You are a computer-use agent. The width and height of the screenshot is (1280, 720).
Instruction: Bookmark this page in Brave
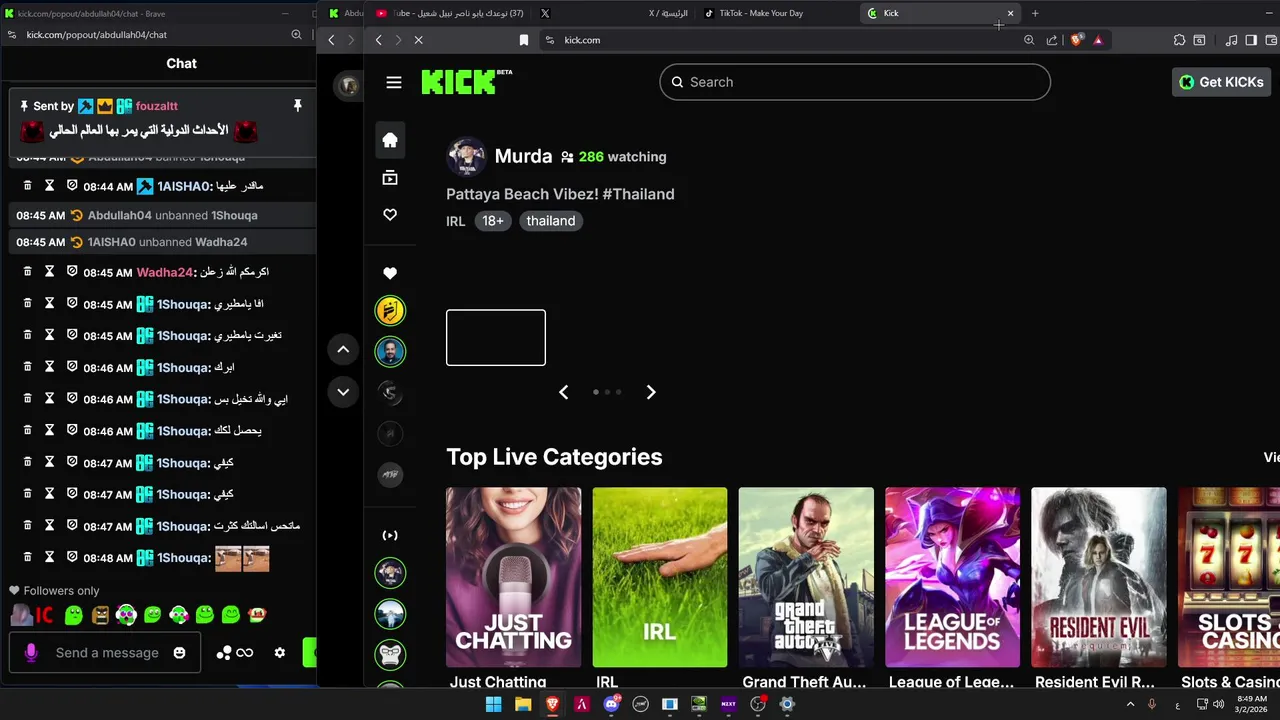pos(524,40)
